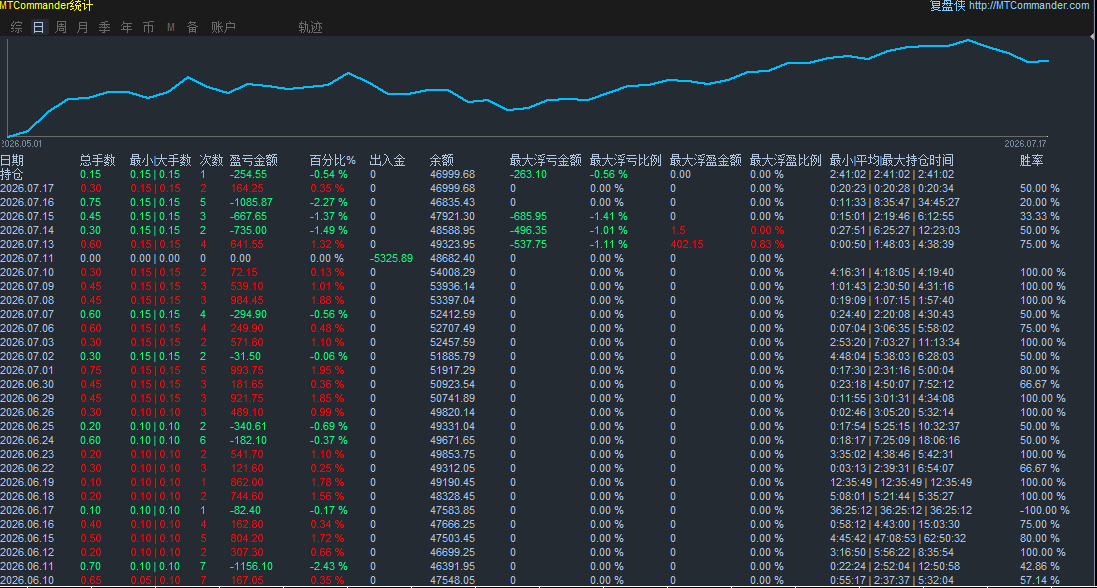Select the 周 weekly statistics tab
Viewport: 1097px width, 588px height.
click(61, 27)
